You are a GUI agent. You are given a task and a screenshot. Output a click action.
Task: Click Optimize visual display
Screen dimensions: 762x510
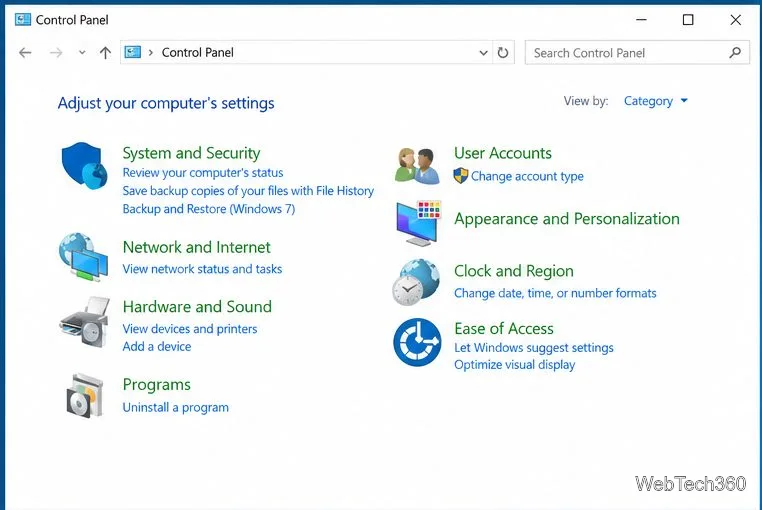coord(515,365)
